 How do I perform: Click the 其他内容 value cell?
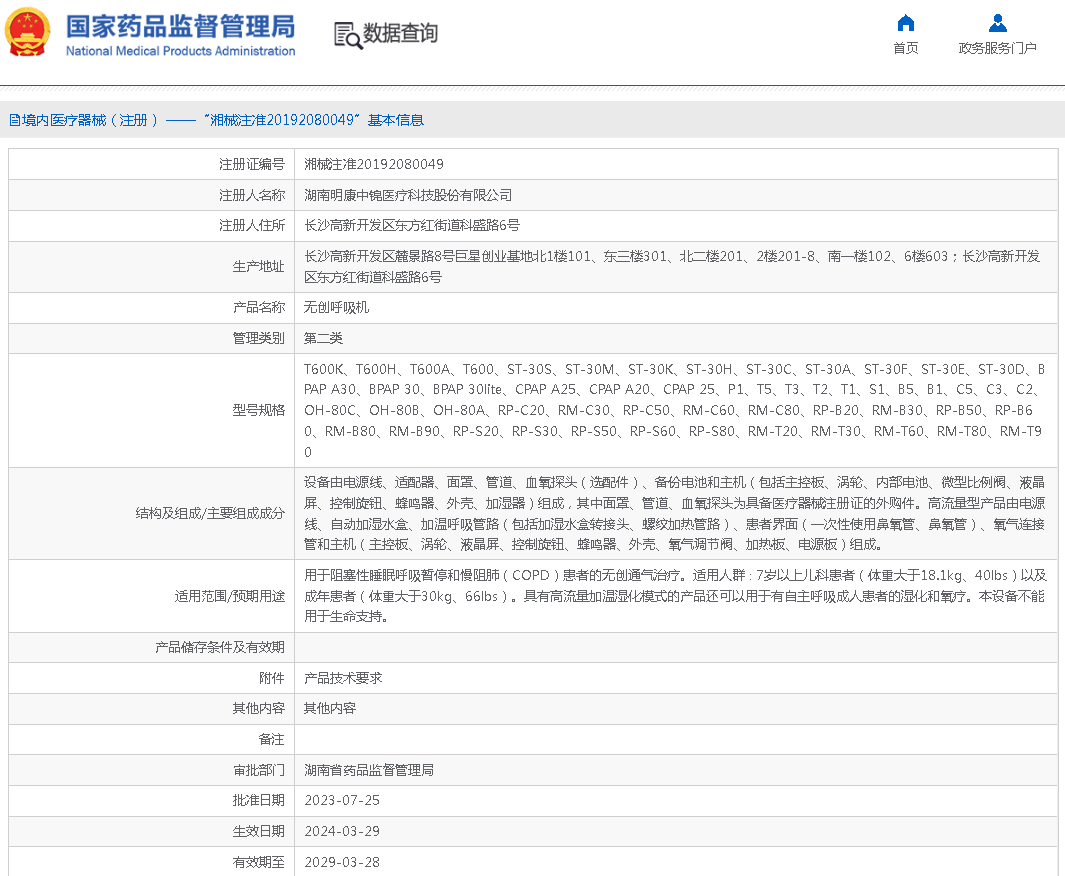click(330, 708)
